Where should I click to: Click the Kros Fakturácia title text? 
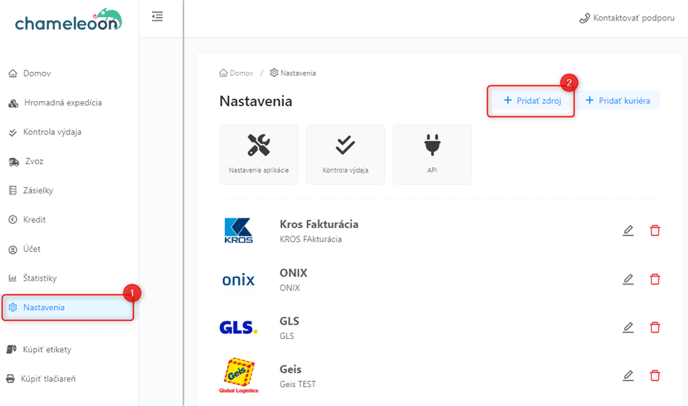tap(319, 224)
